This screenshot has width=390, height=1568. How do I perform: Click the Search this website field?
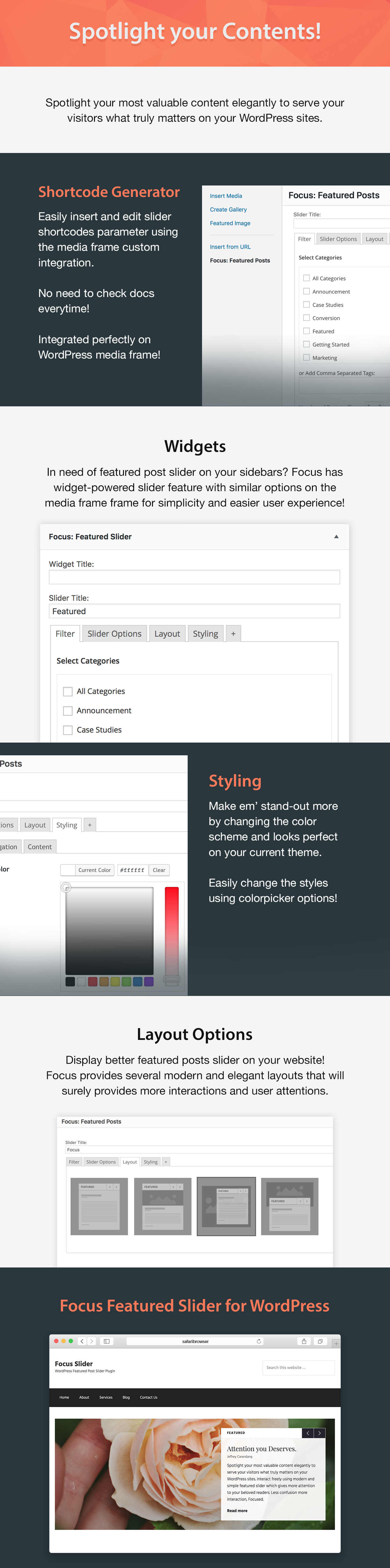299,1368
